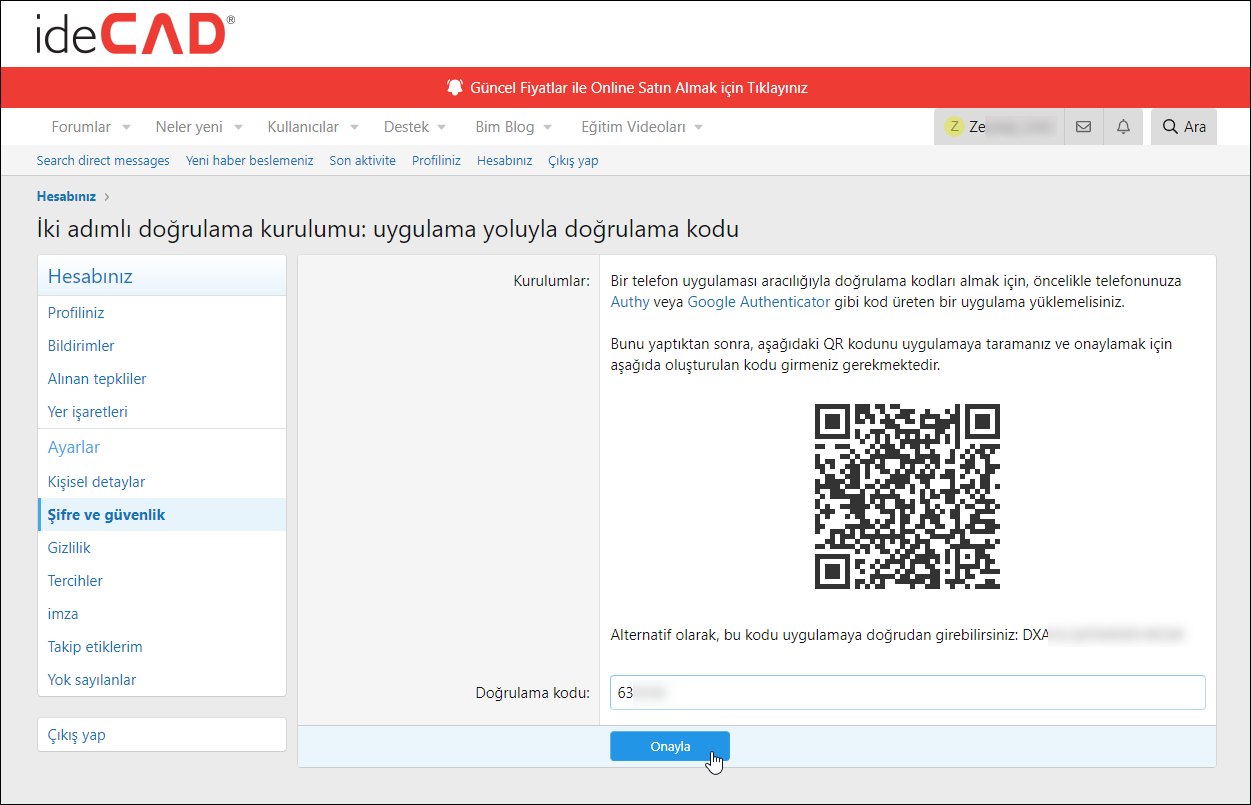This screenshot has width=1251, height=805.
Task: Select Yok sayılanlar in the sidebar
Action: tap(162, 680)
